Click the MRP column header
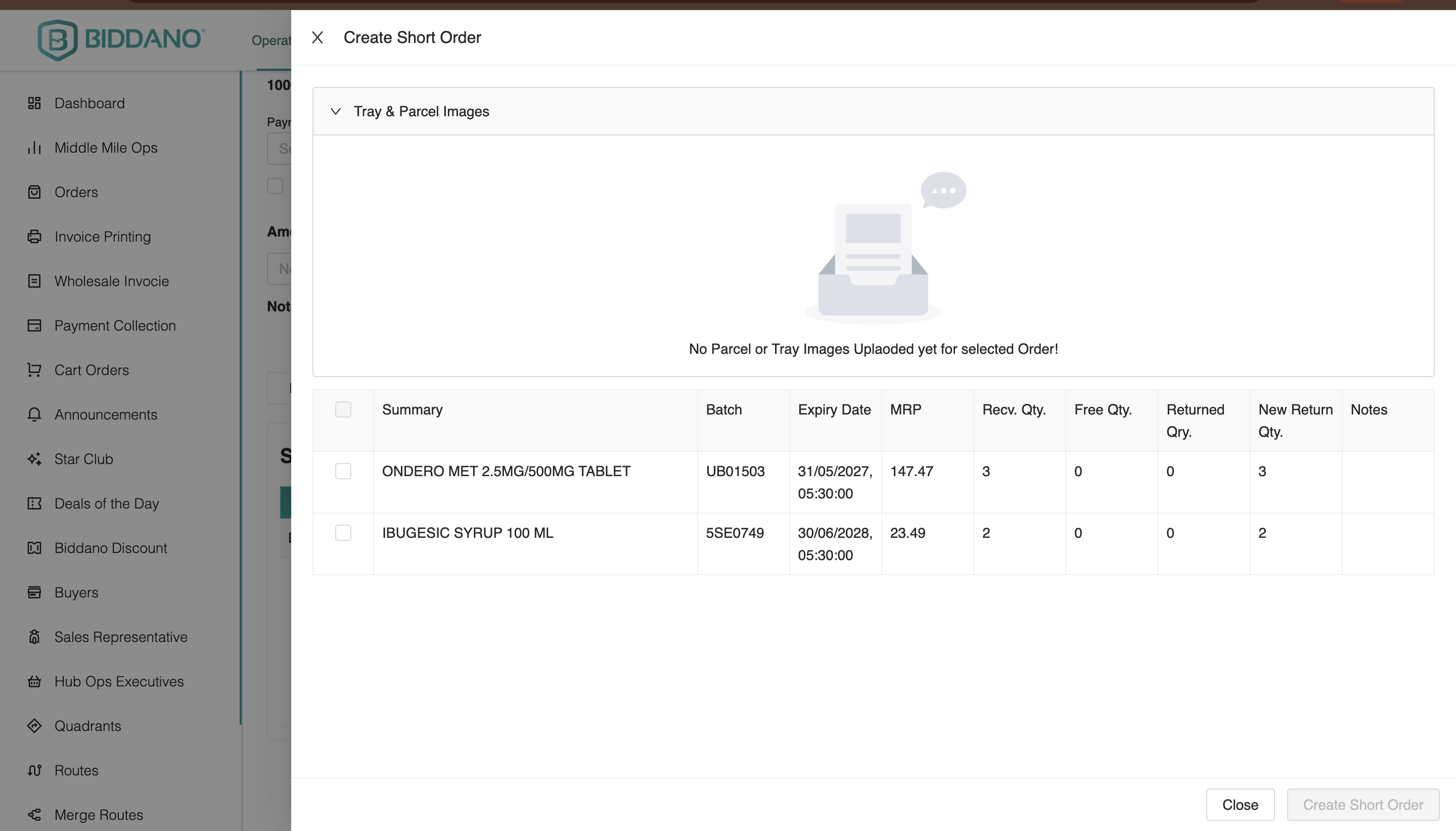Screen dimensions: 1456x831 click(x=906, y=410)
